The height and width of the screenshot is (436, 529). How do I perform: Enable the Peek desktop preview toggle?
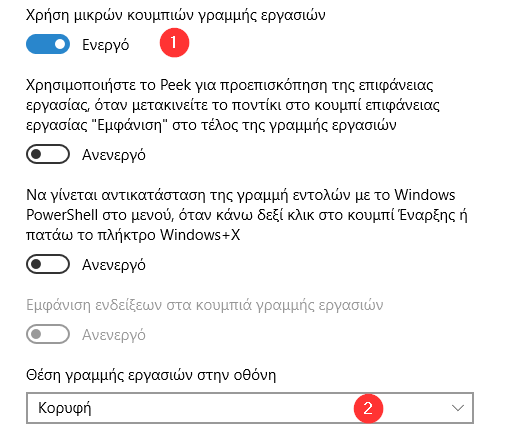(x=48, y=154)
